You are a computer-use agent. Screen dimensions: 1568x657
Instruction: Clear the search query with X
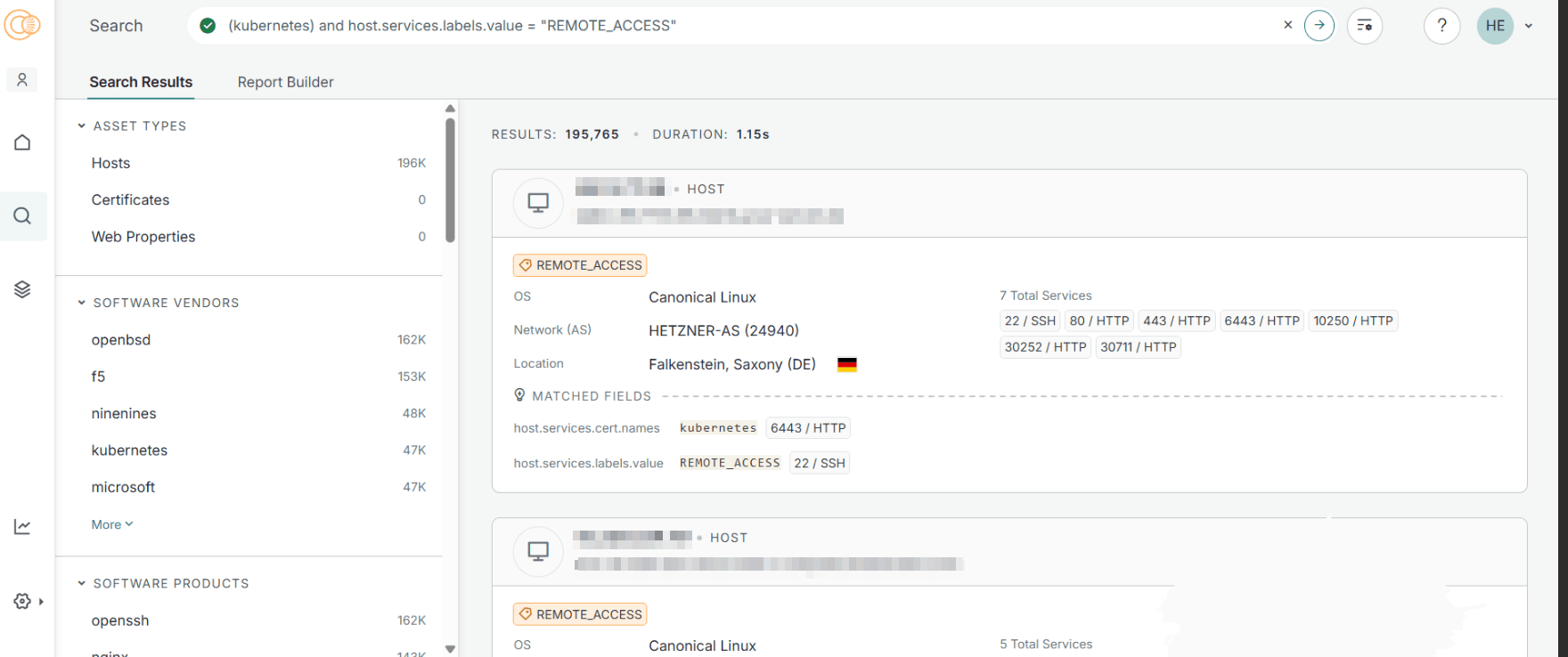pyautogui.click(x=1287, y=25)
